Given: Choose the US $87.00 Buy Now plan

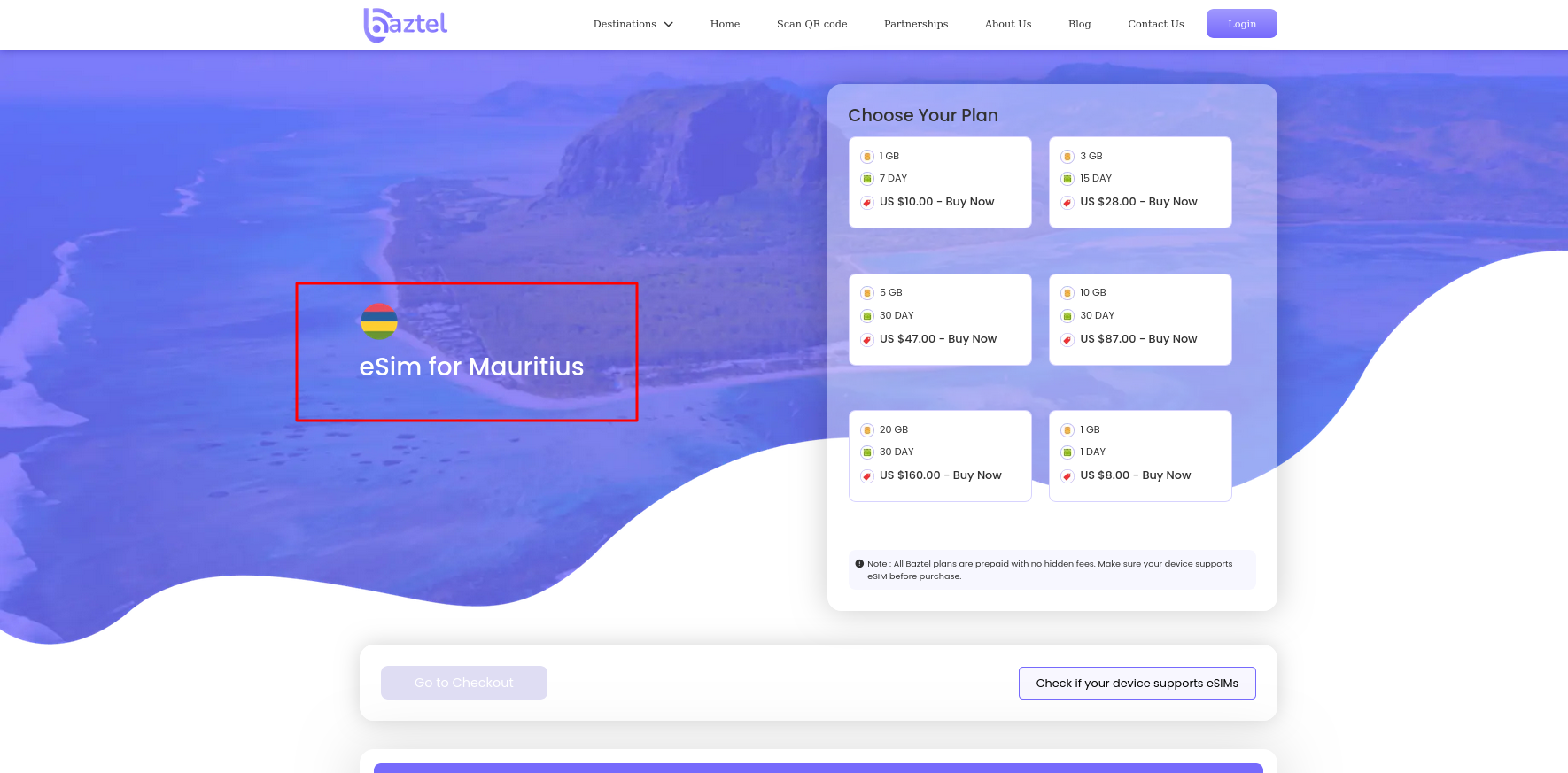Looking at the screenshot, I should click(1138, 339).
